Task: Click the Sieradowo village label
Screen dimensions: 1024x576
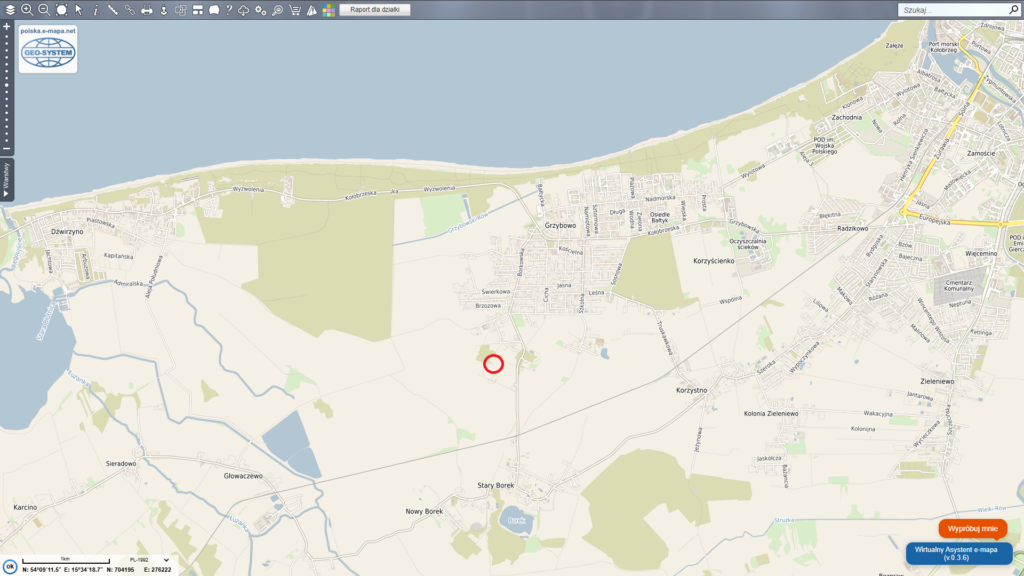Action: click(121, 464)
